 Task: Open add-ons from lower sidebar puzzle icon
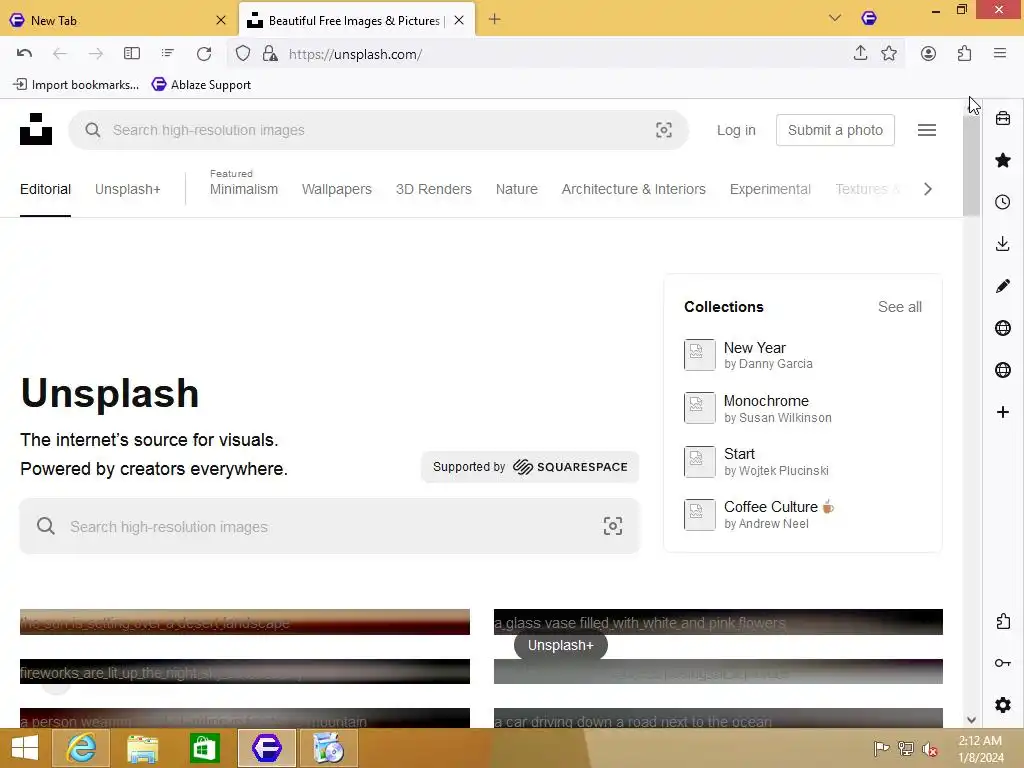[1003, 621]
